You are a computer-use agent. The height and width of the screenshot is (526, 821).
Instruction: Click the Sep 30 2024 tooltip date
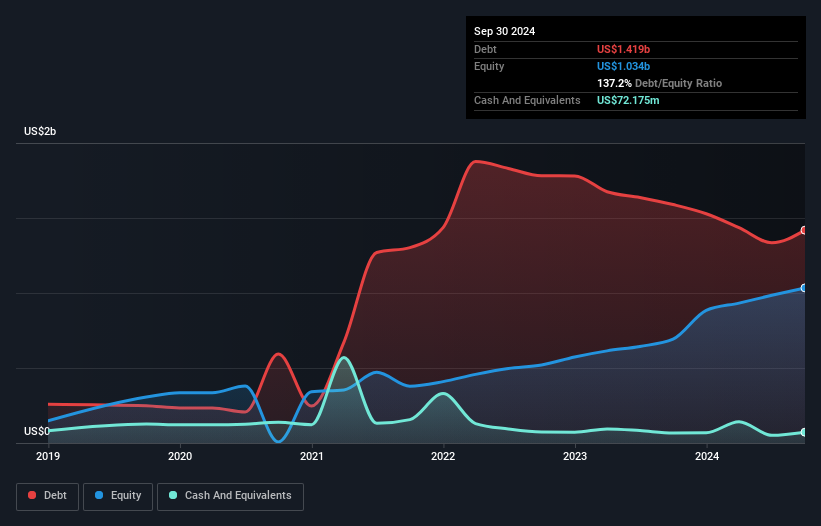coord(504,31)
